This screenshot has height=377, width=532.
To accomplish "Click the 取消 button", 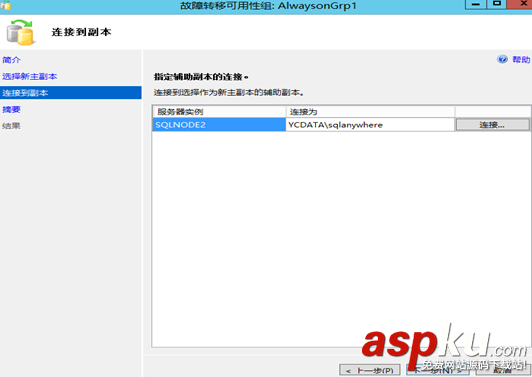I will coord(503,371).
